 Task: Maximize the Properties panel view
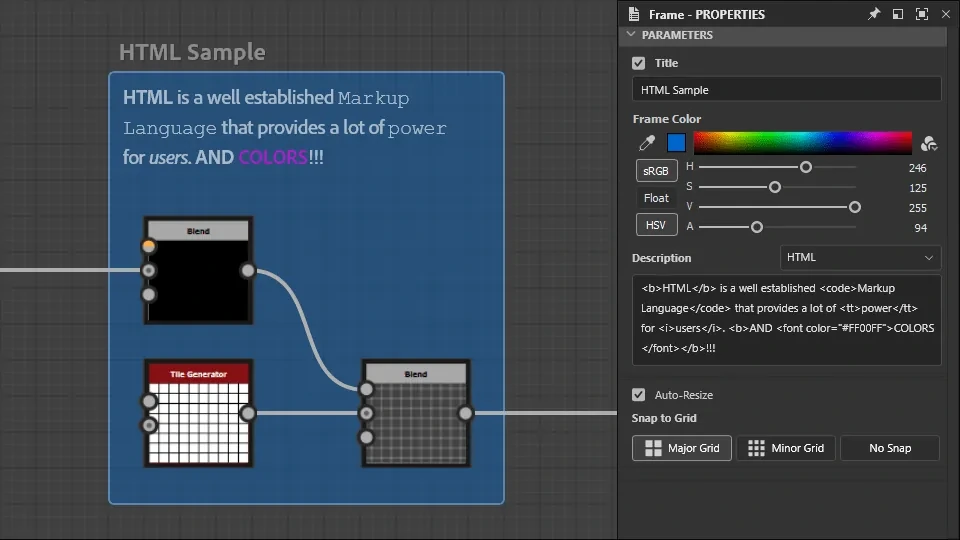(x=921, y=14)
